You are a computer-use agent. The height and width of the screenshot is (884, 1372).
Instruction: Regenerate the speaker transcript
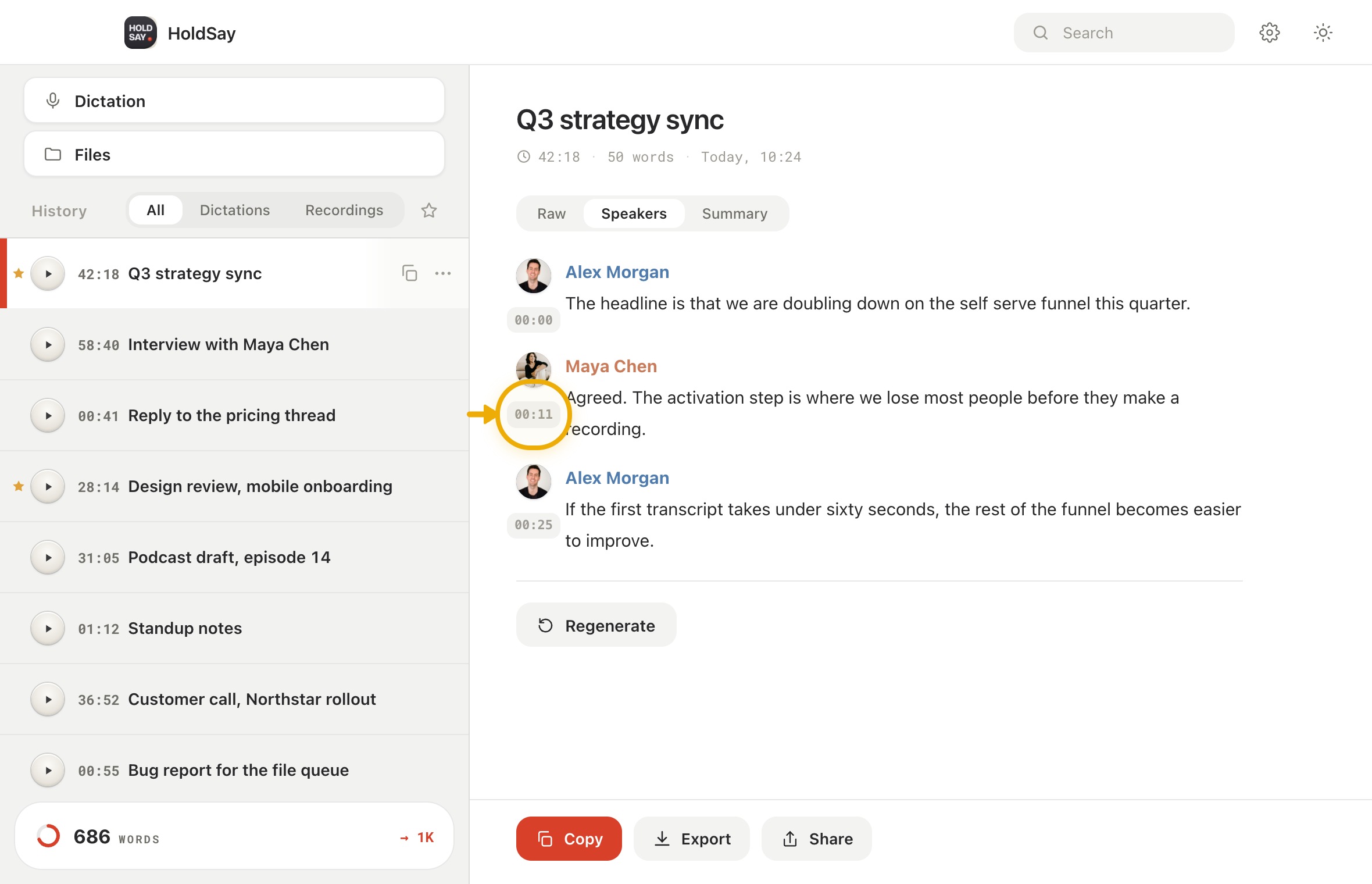pyautogui.click(x=596, y=625)
